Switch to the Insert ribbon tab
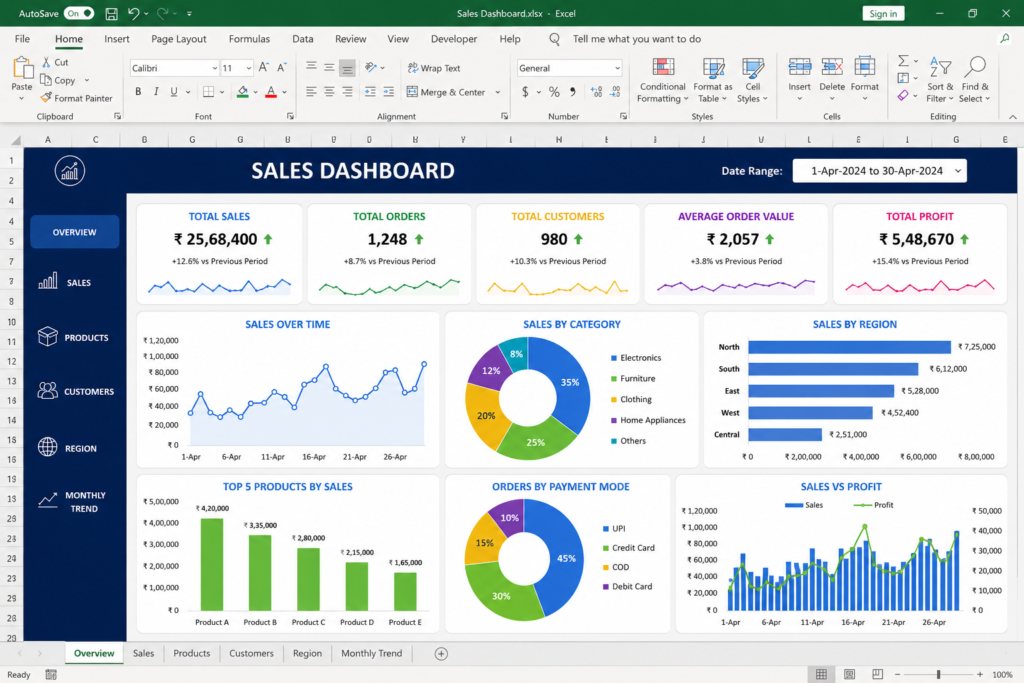 [117, 39]
